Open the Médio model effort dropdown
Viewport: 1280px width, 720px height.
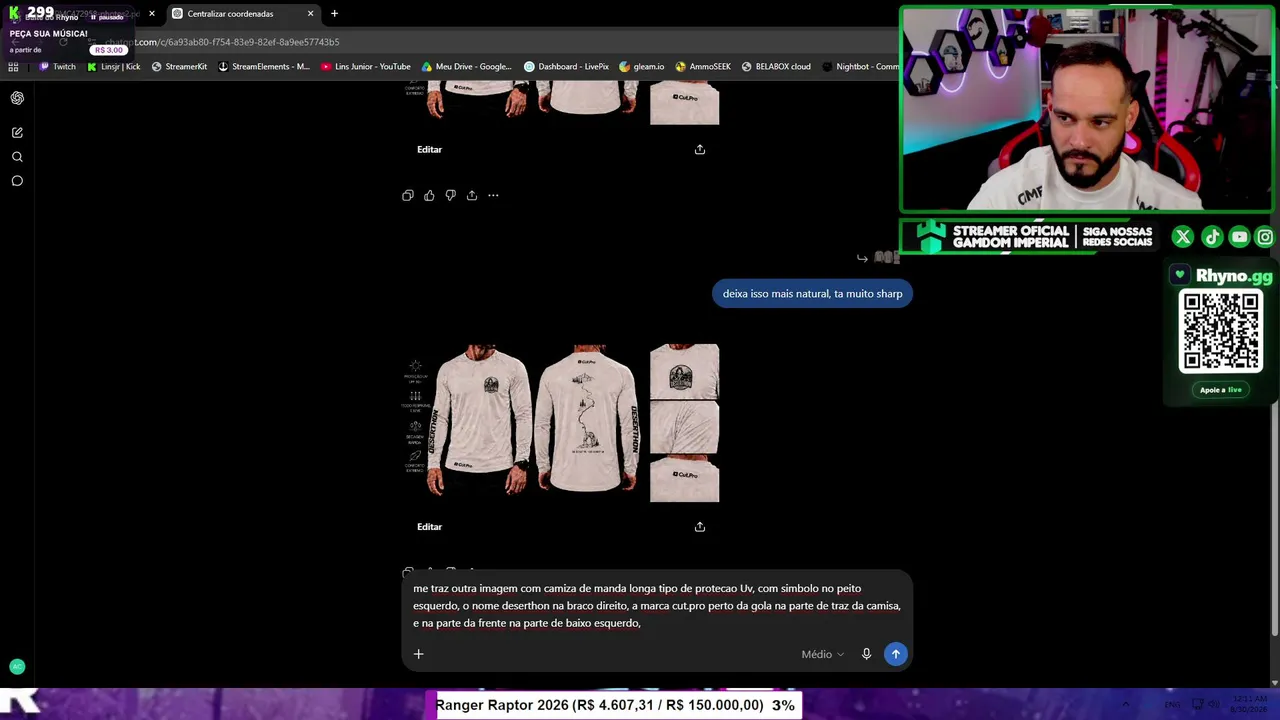pos(822,654)
